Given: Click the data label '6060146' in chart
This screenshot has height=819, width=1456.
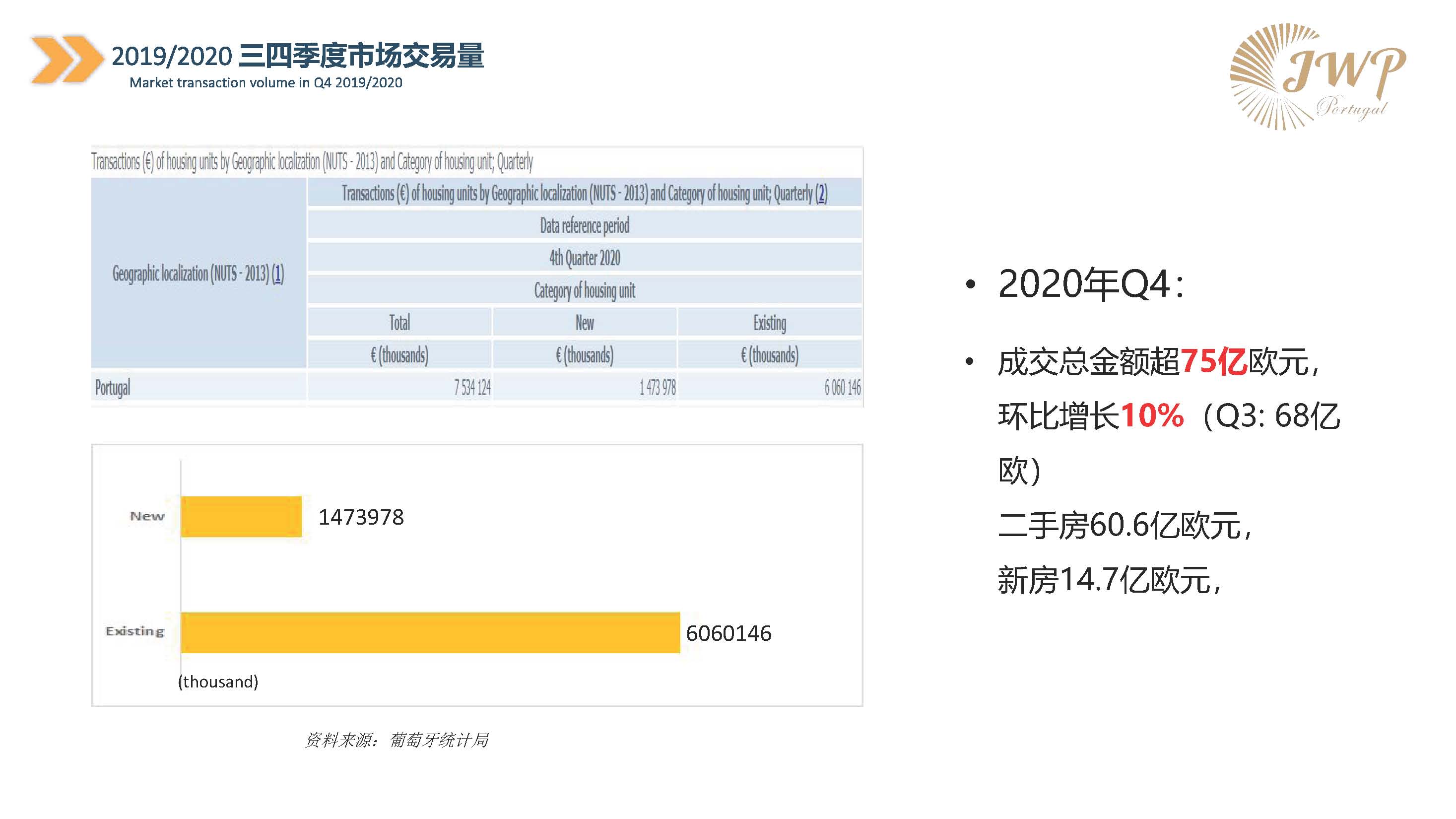Looking at the screenshot, I should point(728,633).
